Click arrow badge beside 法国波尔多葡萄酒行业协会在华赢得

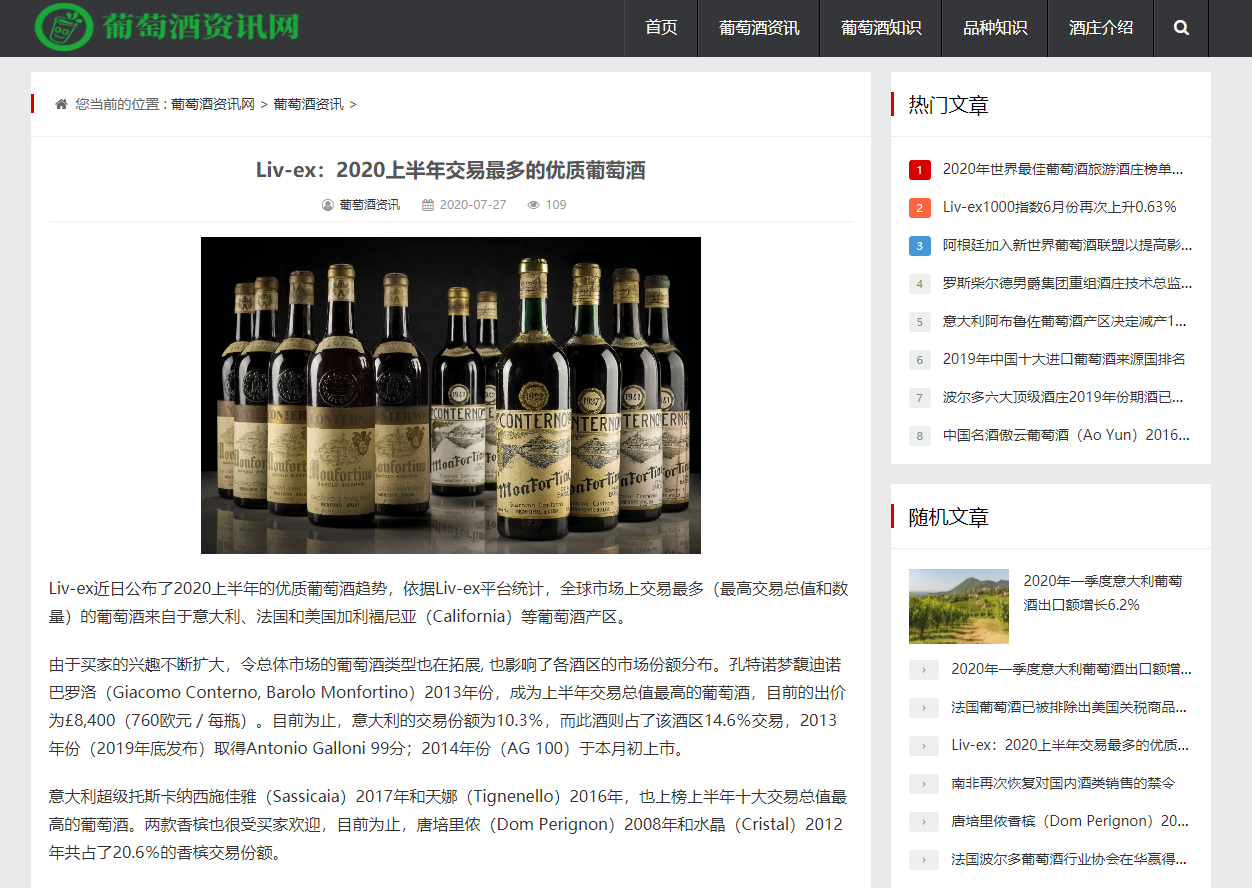[x=924, y=860]
